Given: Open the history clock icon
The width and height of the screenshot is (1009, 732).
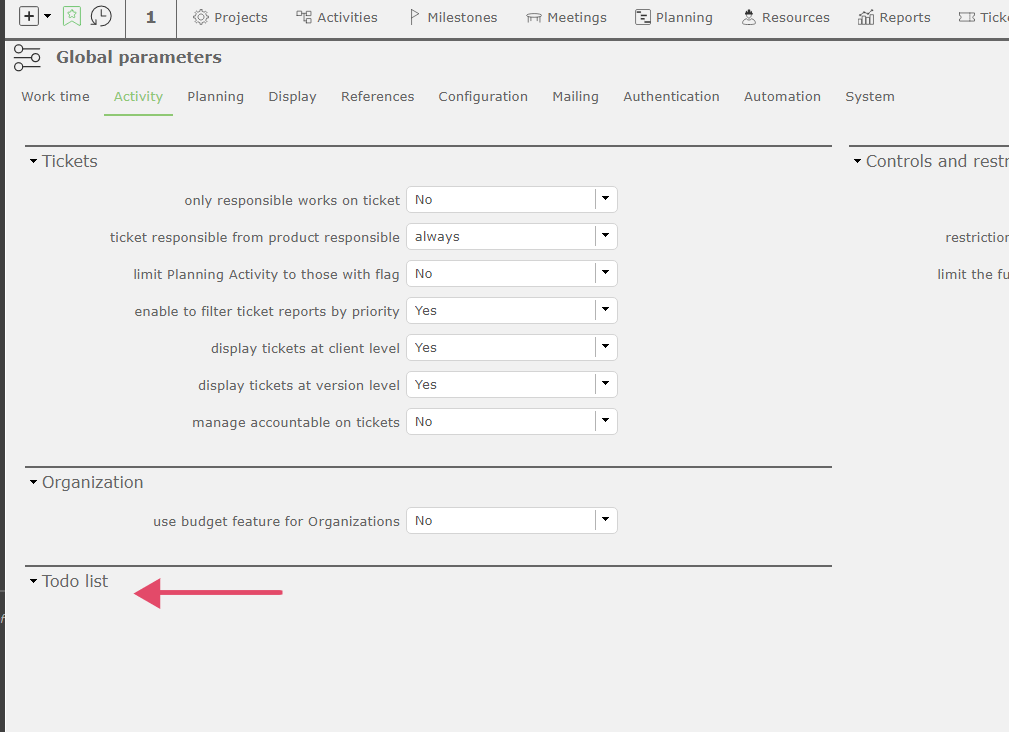Looking at the screenshot, I should tap(101, 17).
